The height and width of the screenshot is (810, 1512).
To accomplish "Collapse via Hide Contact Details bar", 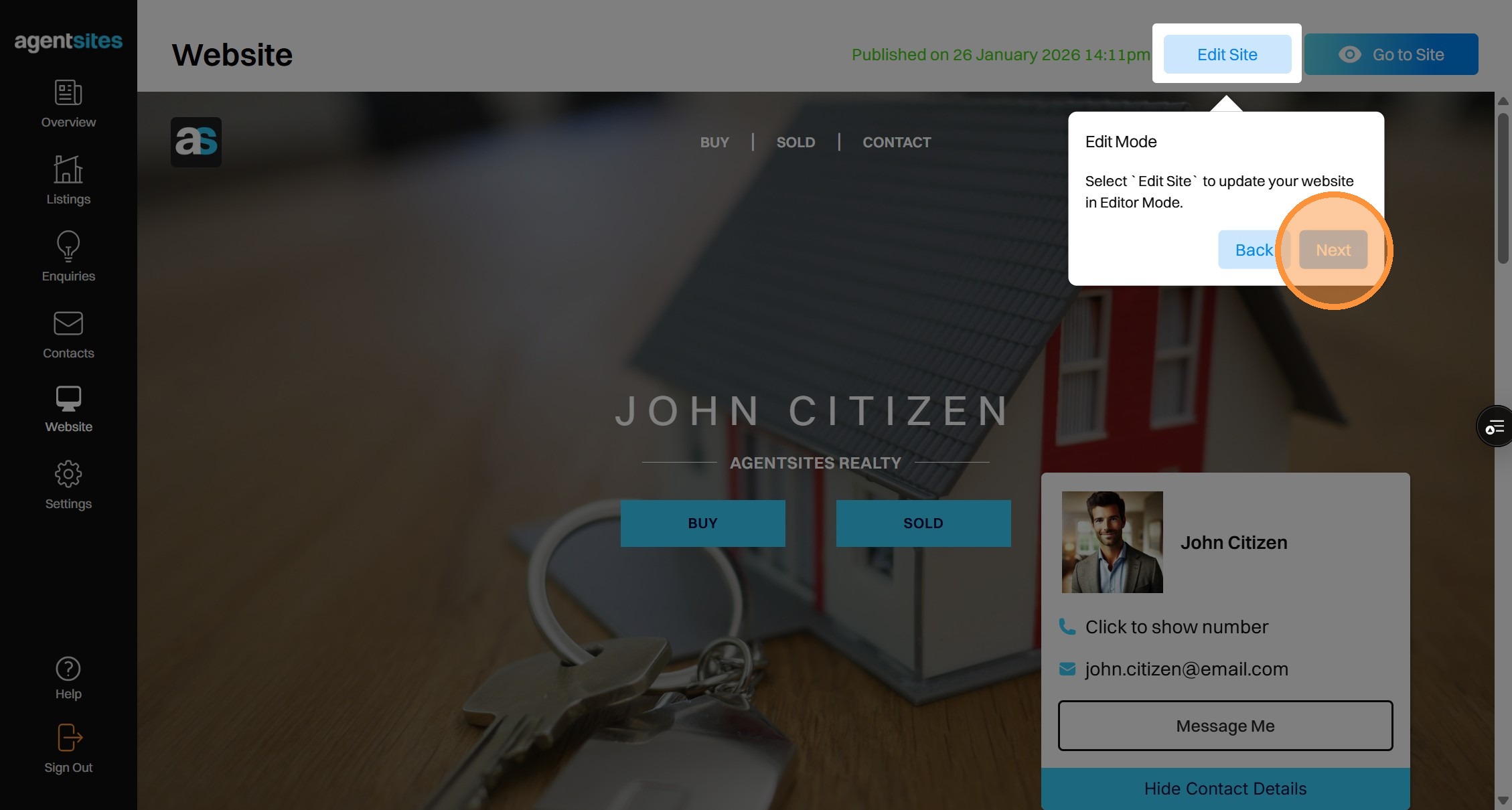I will (x=1225, y=789).
